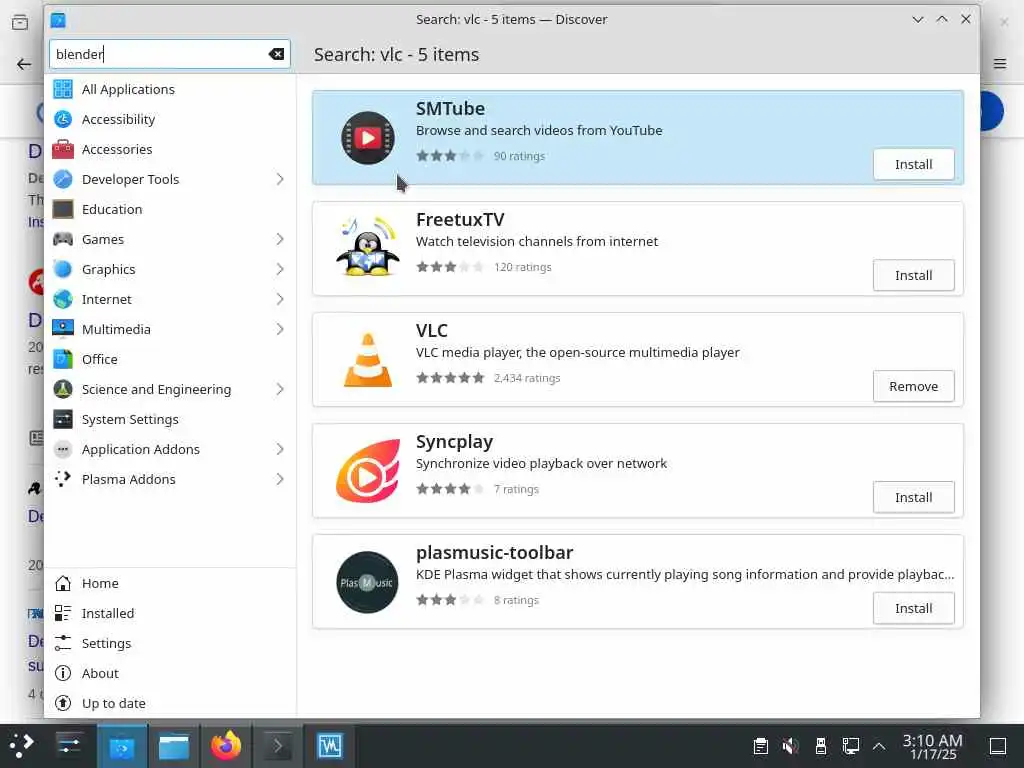Image resolution: width=1024 pixels, height=768 pixels.
Task: Open the VLC traffic cone icon
Action: [368, 360]
